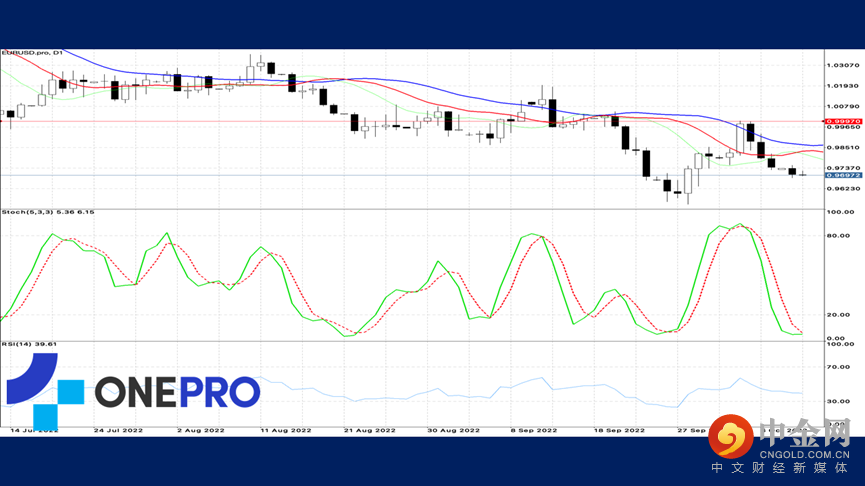Screen dimensions: 865x486
Task: Click the RSI(14) 39.61 indicator label
Action: coord(29,344)
